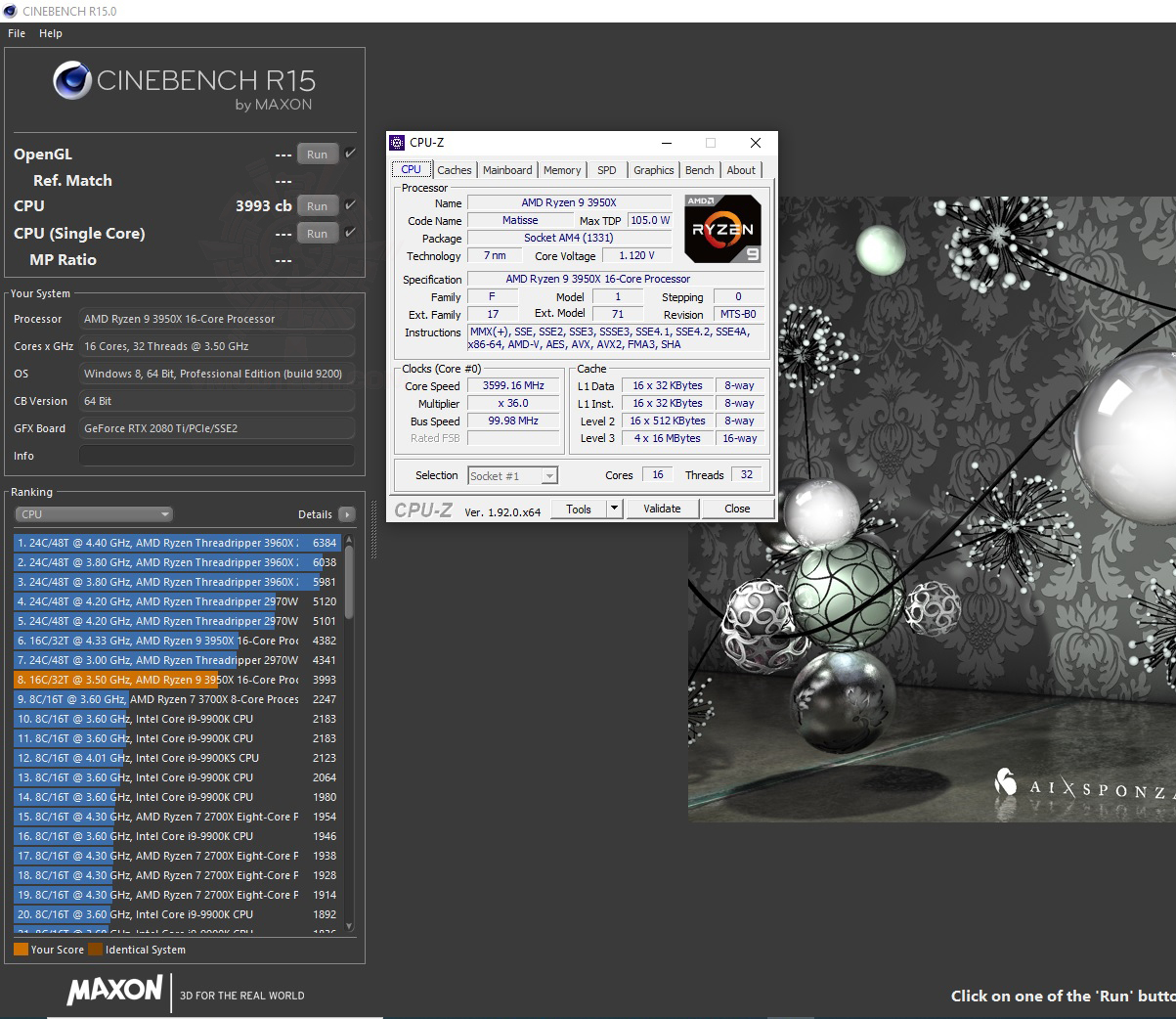Toggle the OpenGL test checkbox

350,154
